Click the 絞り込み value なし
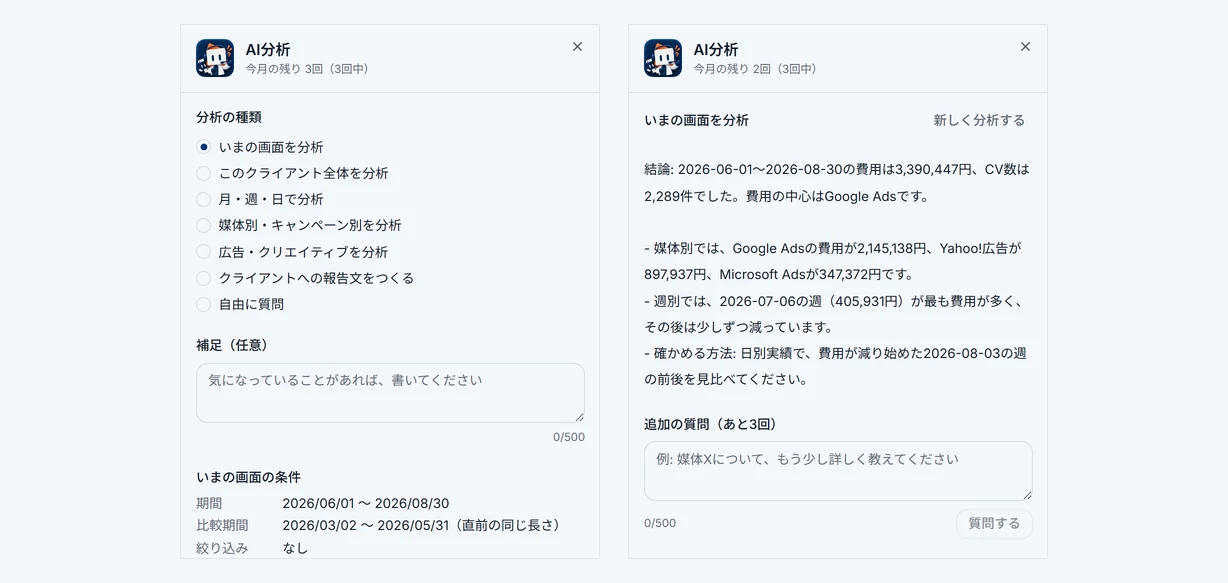This screenshot has width=1228, height=583. coord(295,548)
